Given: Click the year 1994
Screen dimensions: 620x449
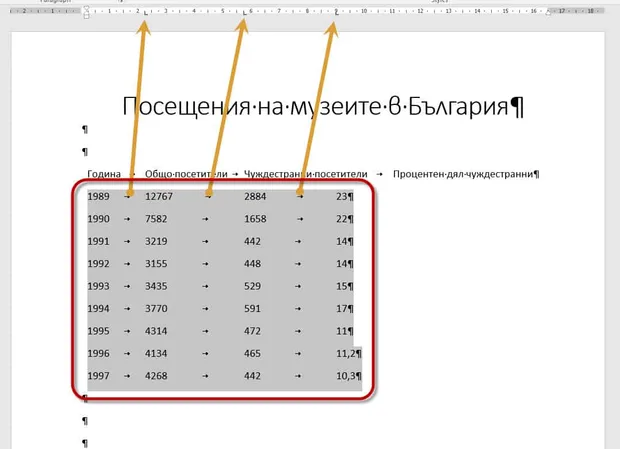Looking at the screenshot, I should [98, 309].
